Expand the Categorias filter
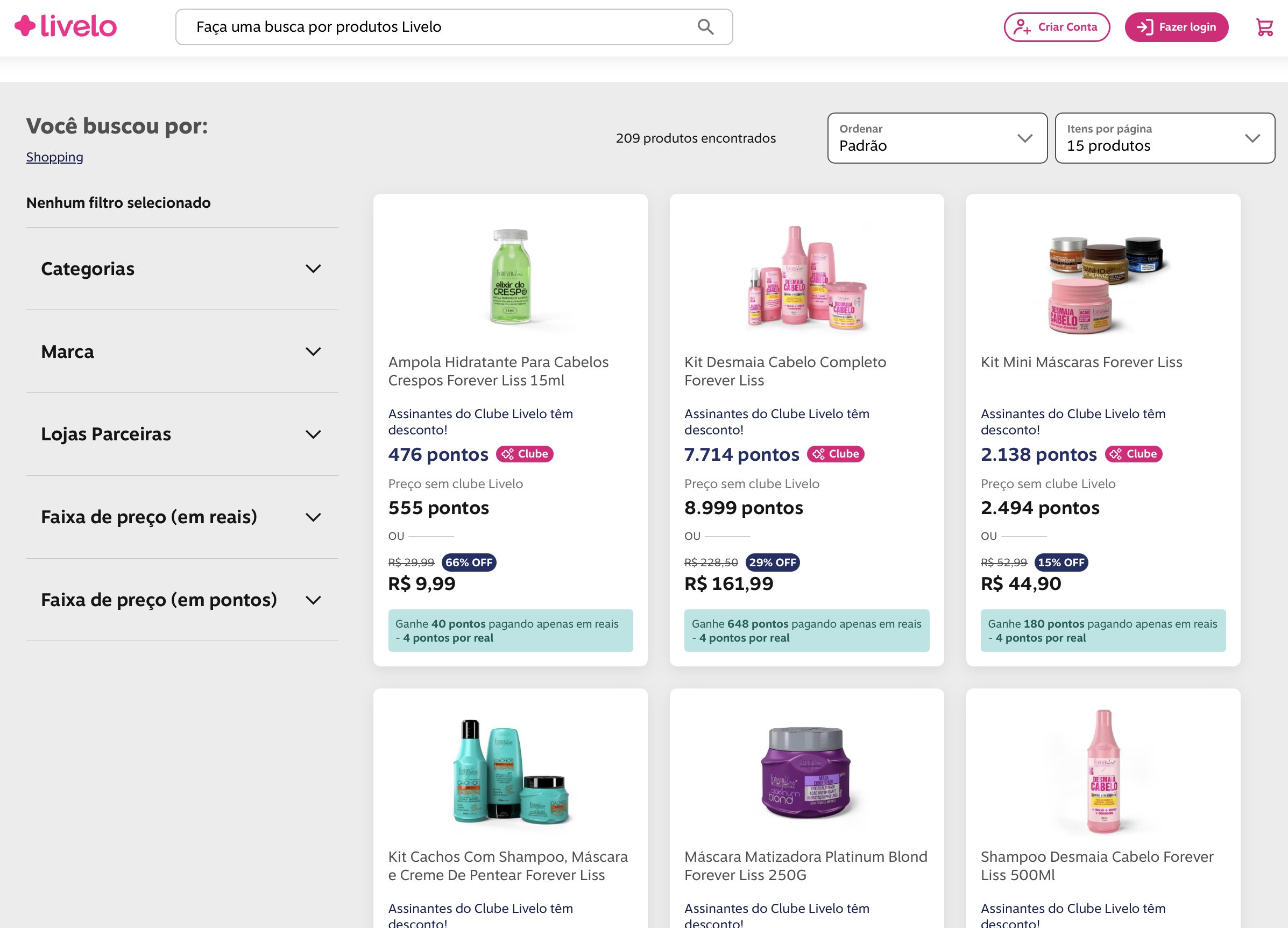Screen dimensions: 1288x928 (182, 269)
